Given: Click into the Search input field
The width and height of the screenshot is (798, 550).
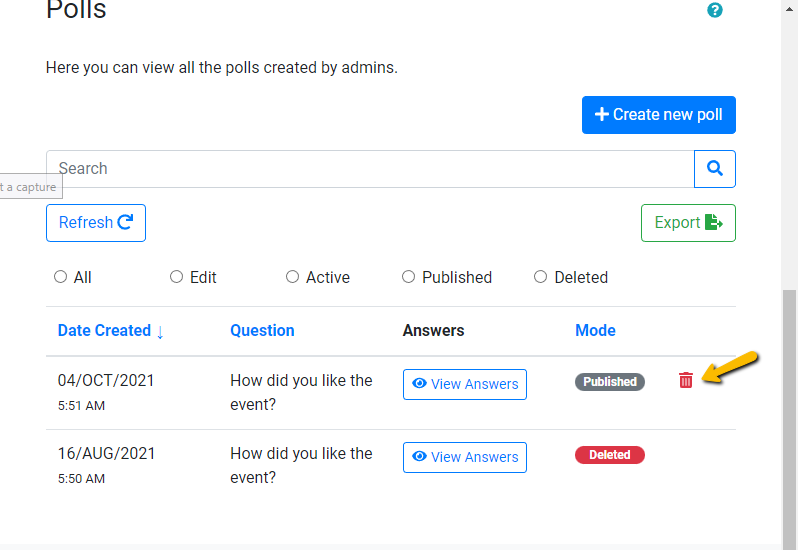Looking at the screenshot, I should [370, 169].
